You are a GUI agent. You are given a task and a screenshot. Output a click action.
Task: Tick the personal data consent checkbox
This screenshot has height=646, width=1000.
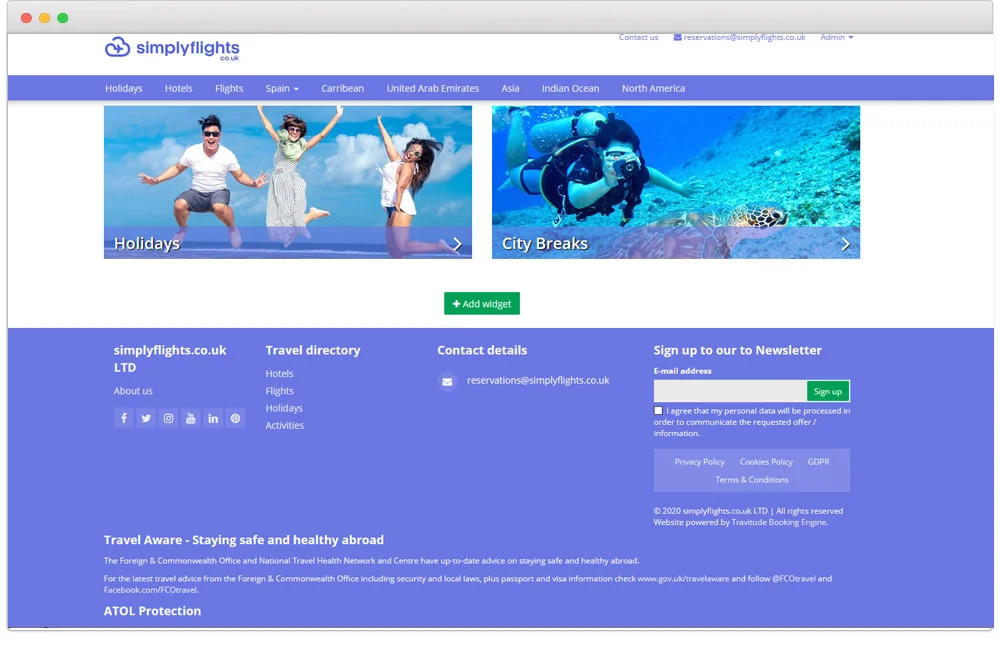coord(658,410)
